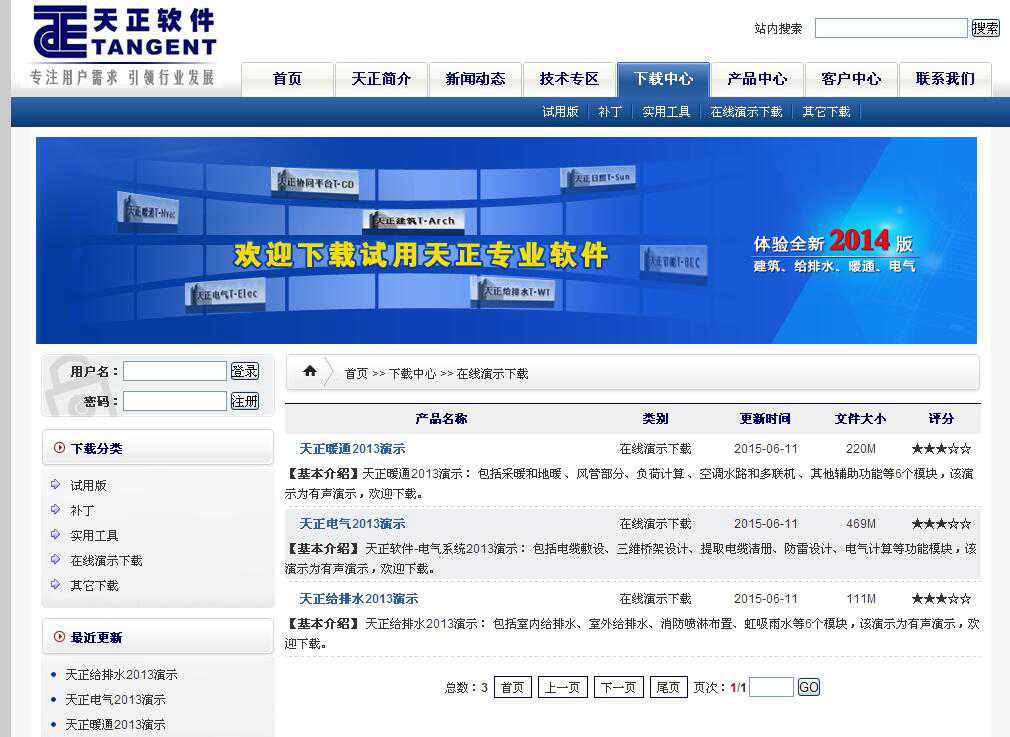Viewport: 1010px width, 737px height.
Task: Click the GO page jump button
Action: coord(808,687)
